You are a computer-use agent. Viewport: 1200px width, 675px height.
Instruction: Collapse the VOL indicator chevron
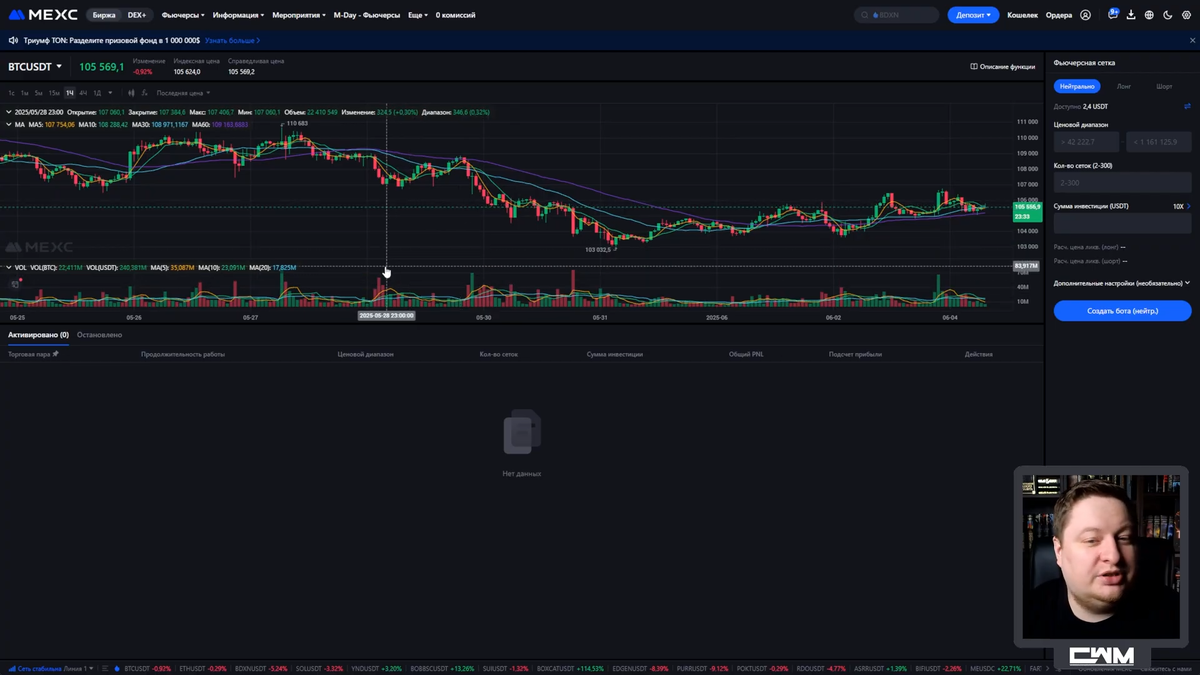(9, 268)
